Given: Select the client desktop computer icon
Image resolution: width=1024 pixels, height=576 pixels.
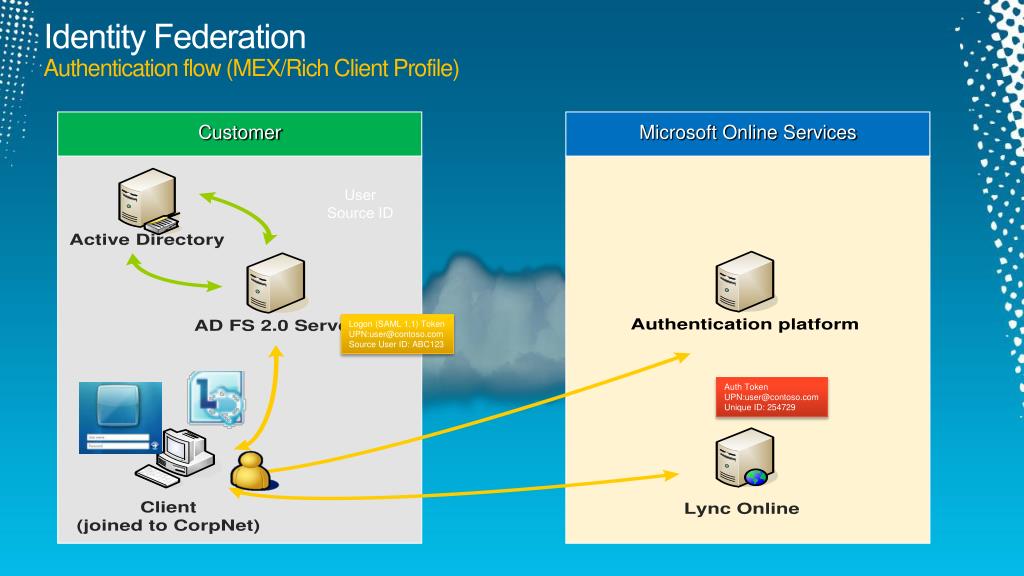Looking at the screenshot, I should [x=176, y=458].
